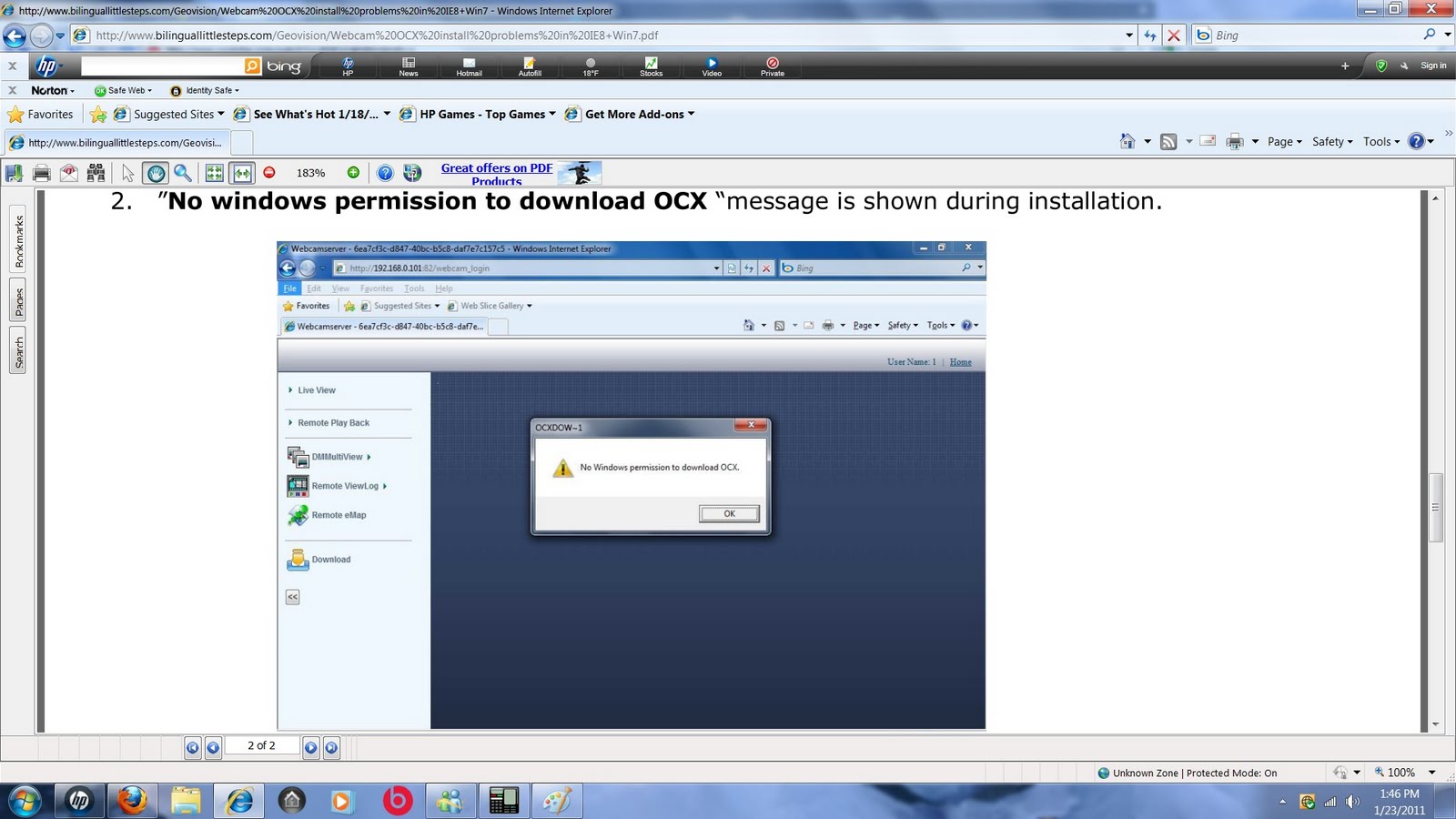Refresh the page from the address bar
The width and height of the screenshot is (1456, 819).
point(1150,35)
